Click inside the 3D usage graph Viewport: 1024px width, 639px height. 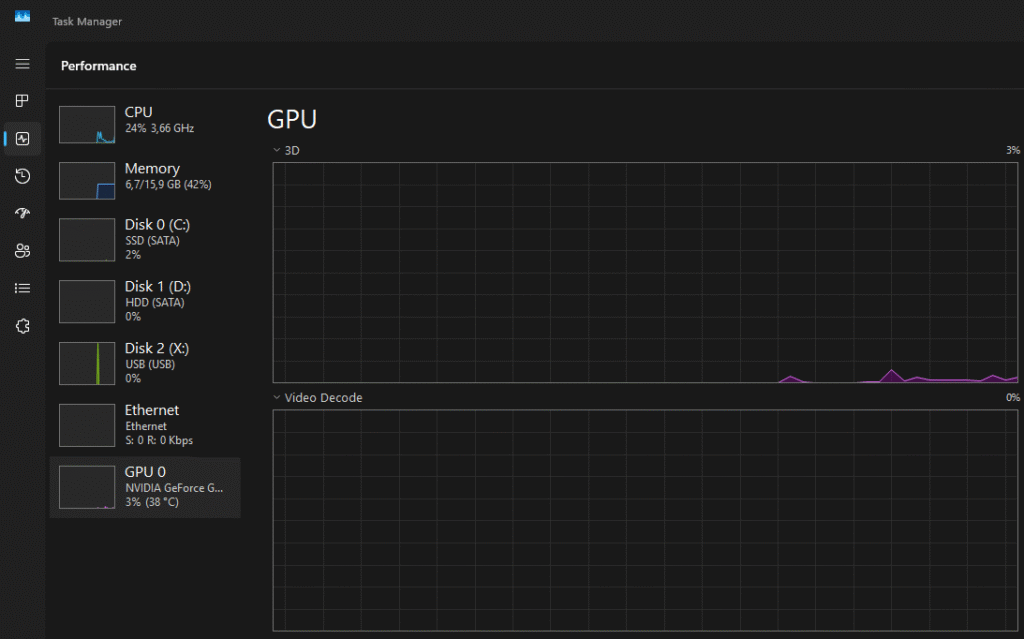pyautogui.click(x=645, y=272)
